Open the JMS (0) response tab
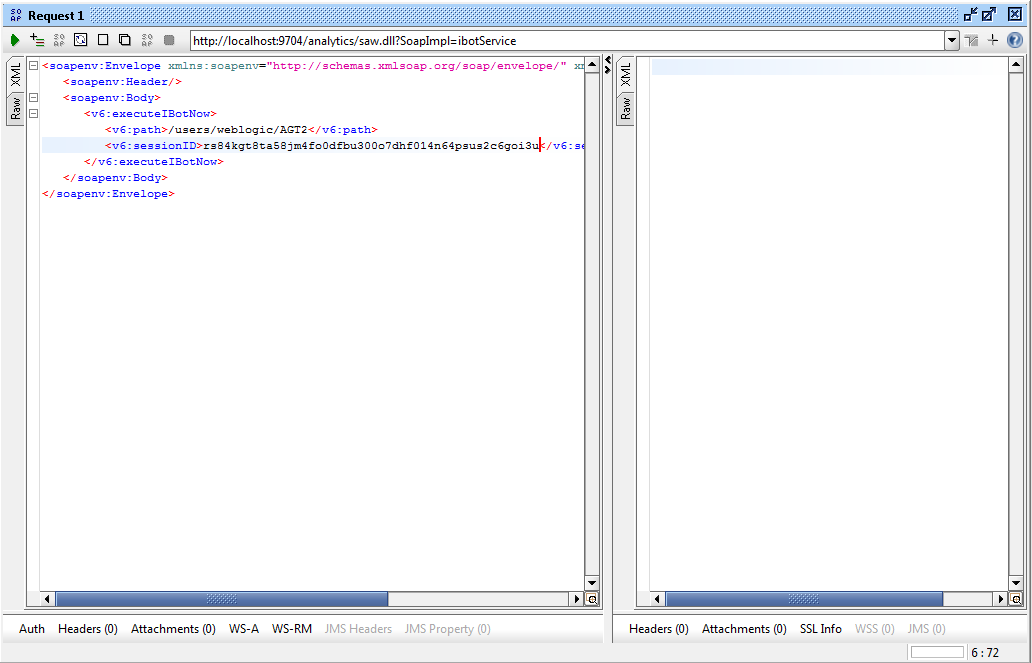 (926, 629)
